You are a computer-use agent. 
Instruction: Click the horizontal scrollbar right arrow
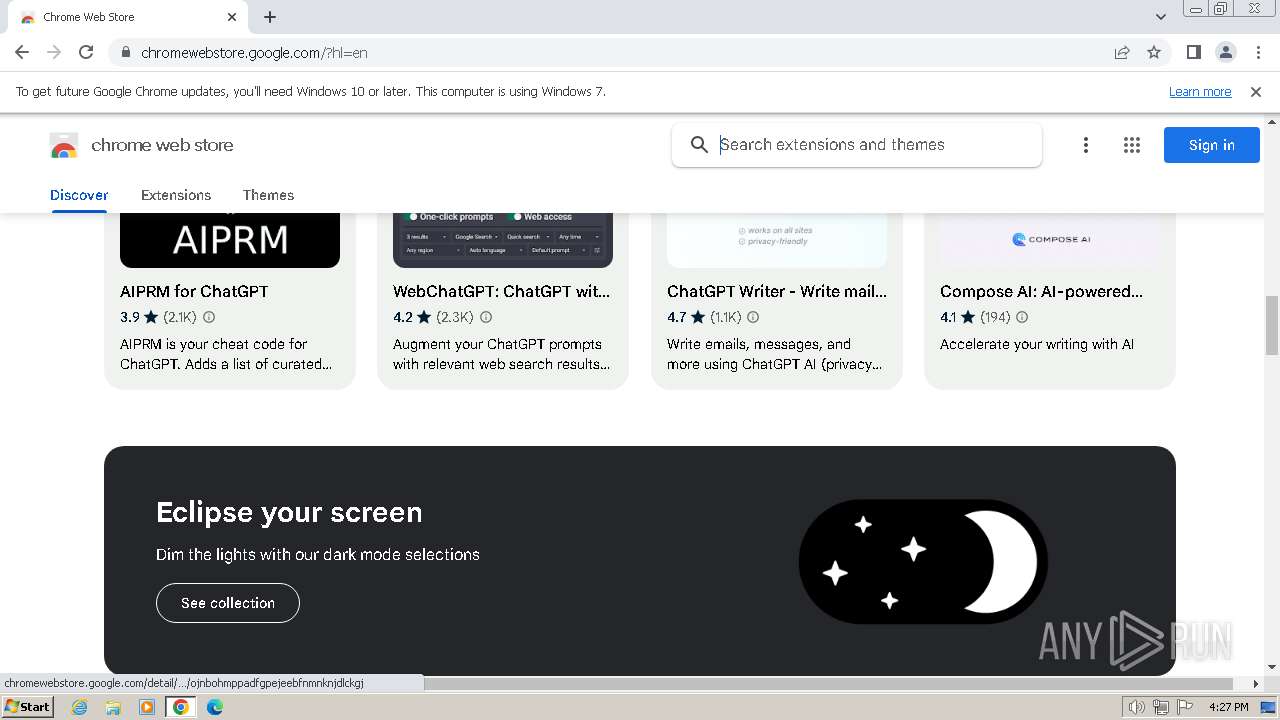click(1256, 684)
